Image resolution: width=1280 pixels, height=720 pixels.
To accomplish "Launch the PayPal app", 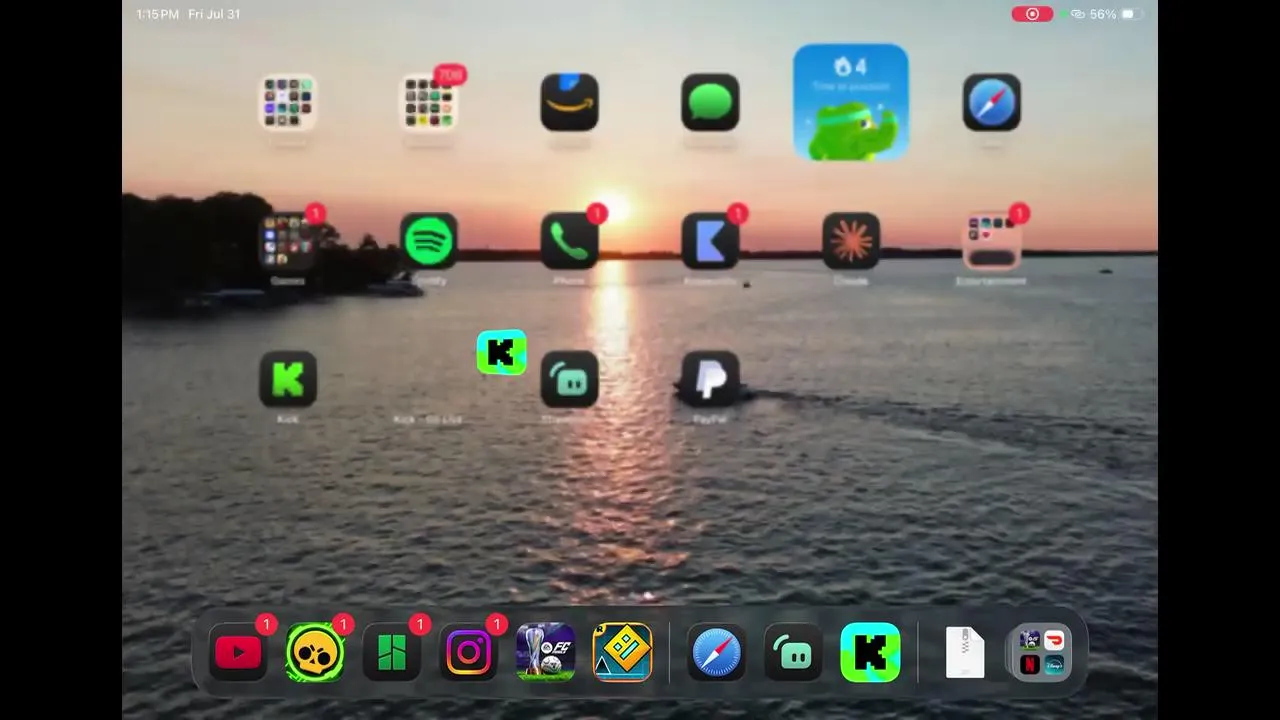I will click(710, 379).
